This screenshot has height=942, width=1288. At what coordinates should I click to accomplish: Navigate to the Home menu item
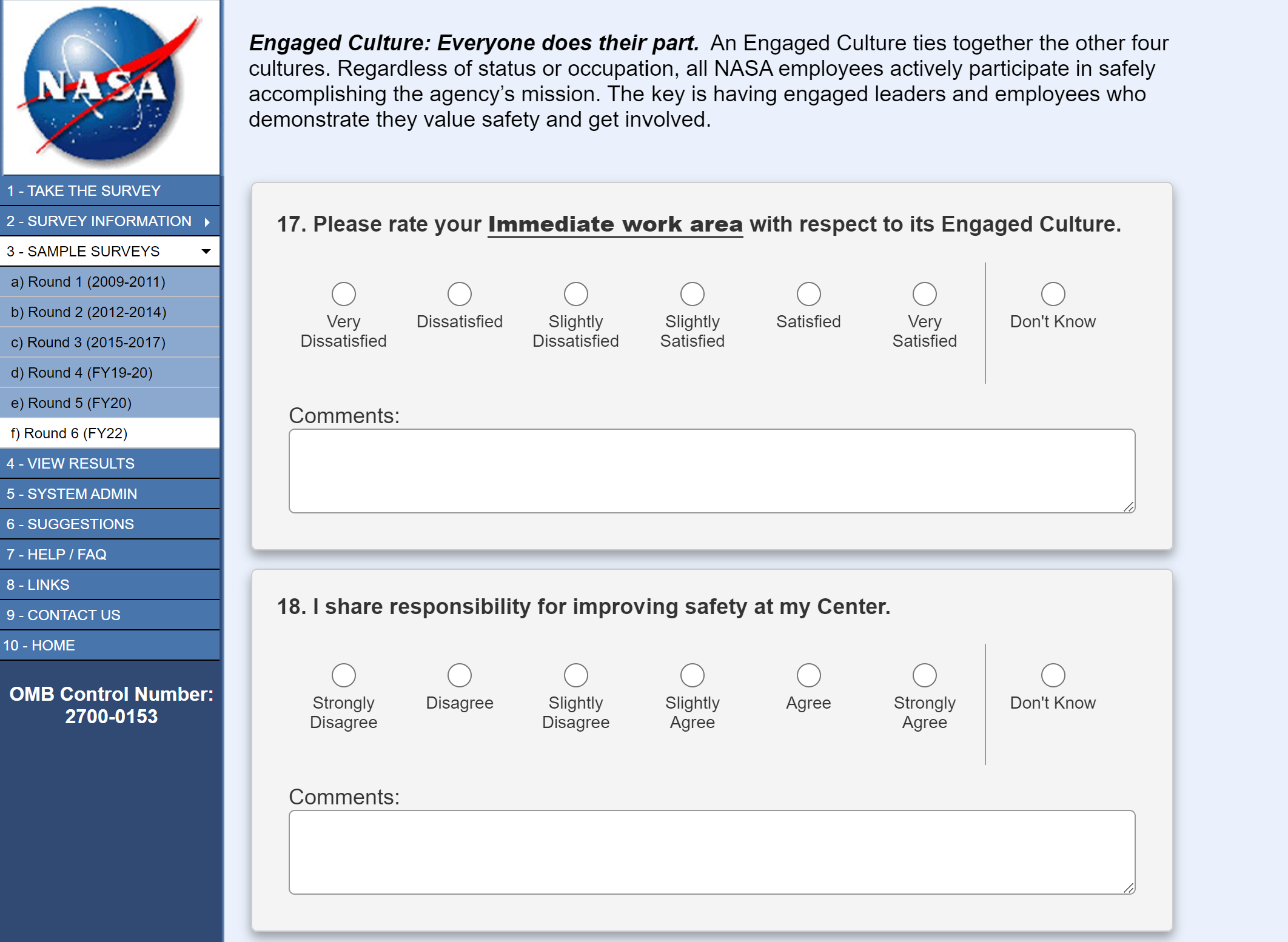pos(39,646)
